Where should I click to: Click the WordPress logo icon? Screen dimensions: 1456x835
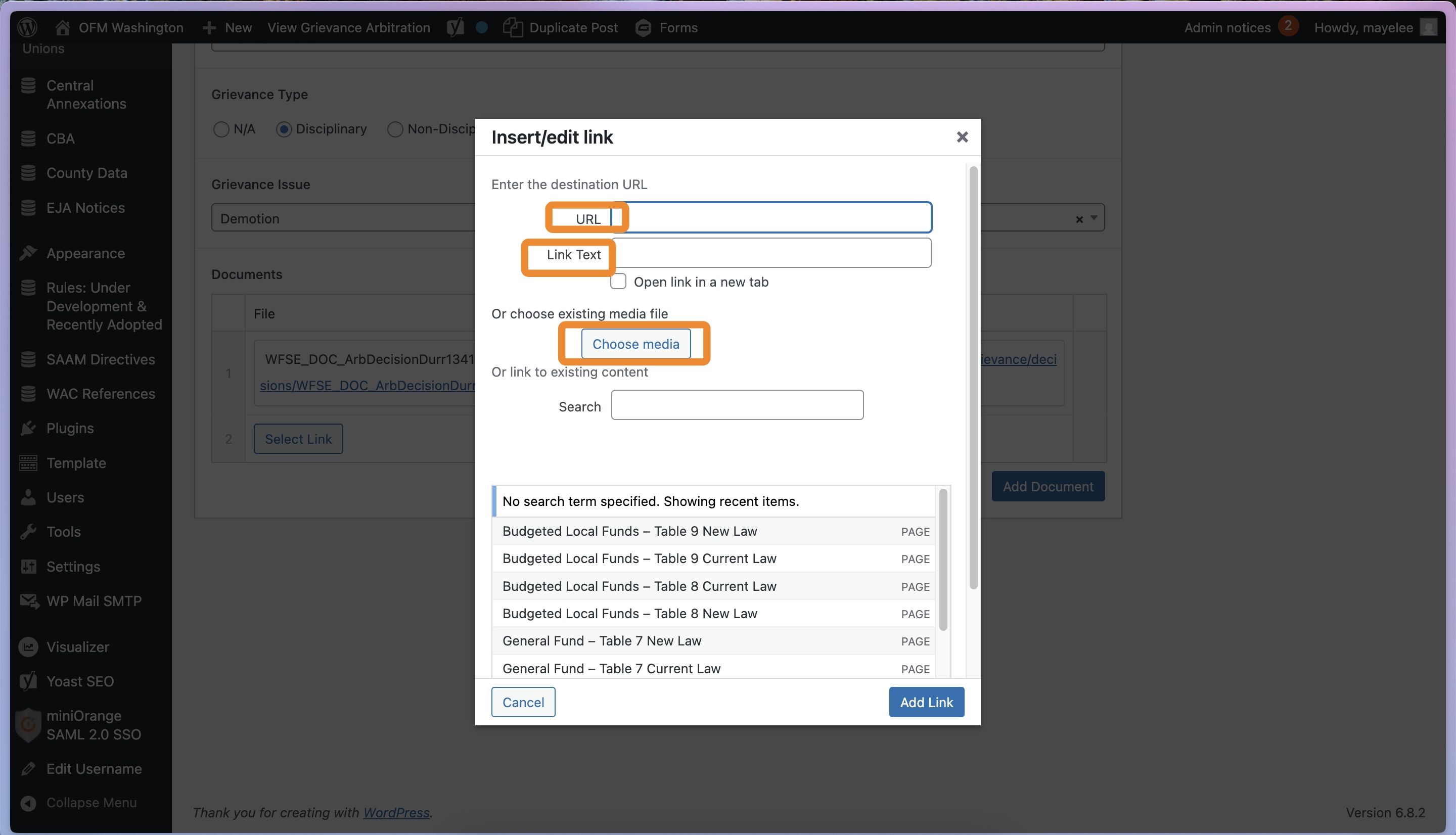click(x=27, y=27)
